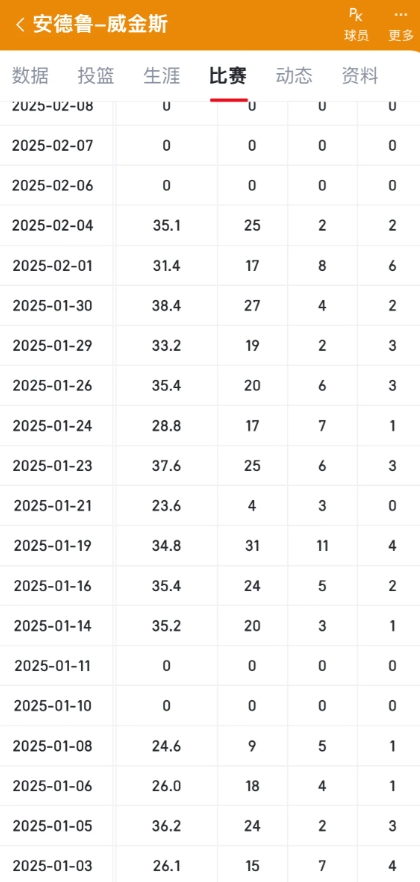Select the 2025-01-11 game row
This screenshot has height=882, width=420.
[210, 665]
